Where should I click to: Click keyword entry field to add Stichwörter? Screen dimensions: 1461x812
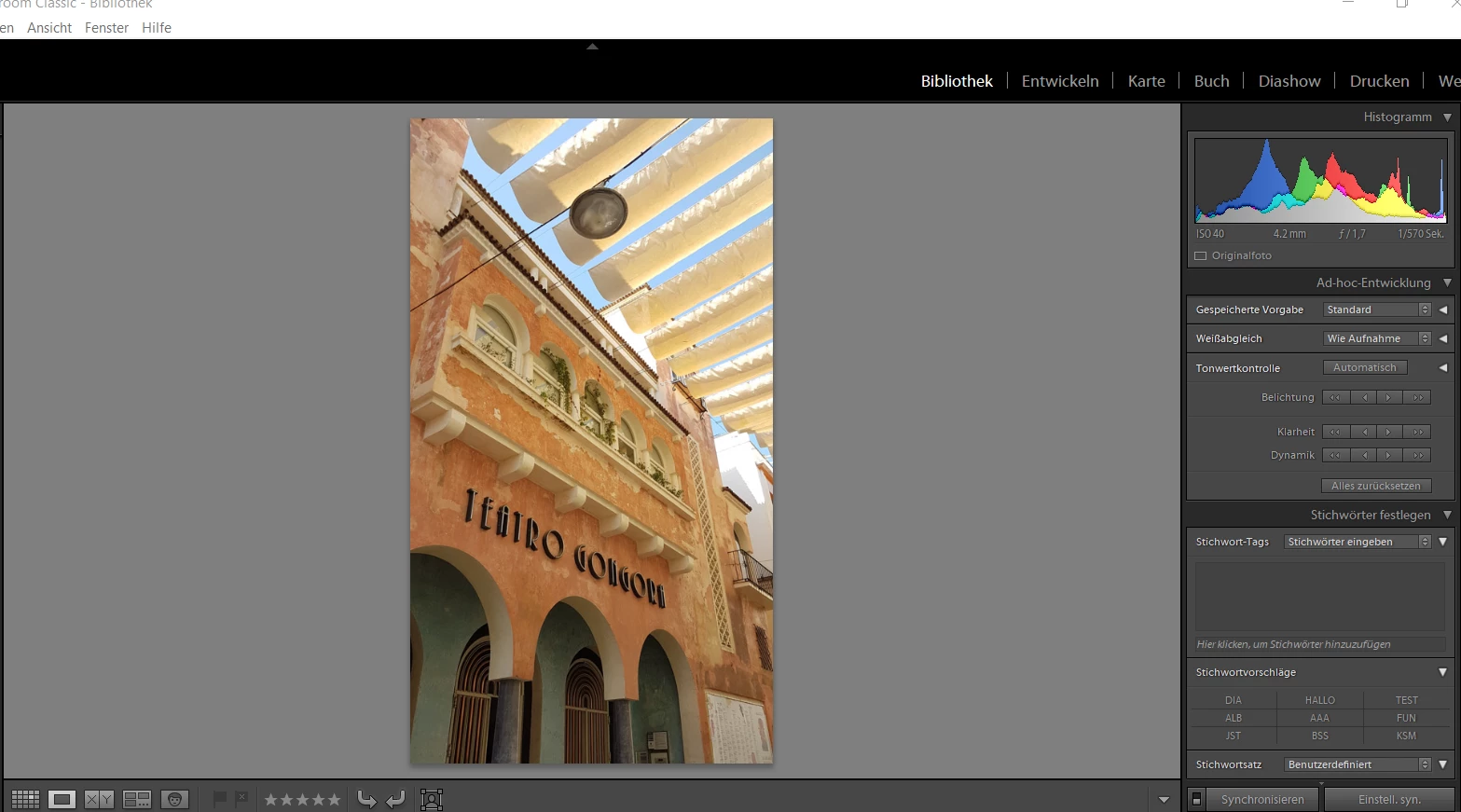coord(1320,644)
